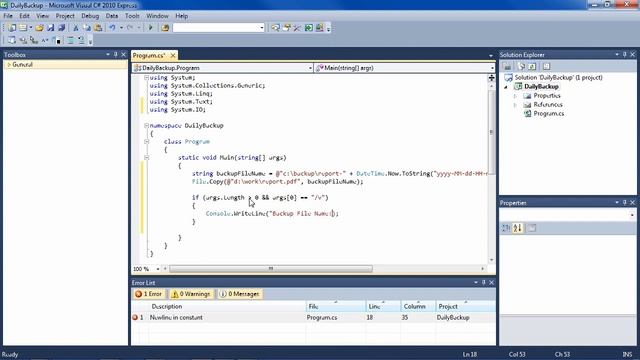The width and height of the screenshot is (640, 360).
Task: Select the Program.cs editor tab
Action: click(149, 55)
